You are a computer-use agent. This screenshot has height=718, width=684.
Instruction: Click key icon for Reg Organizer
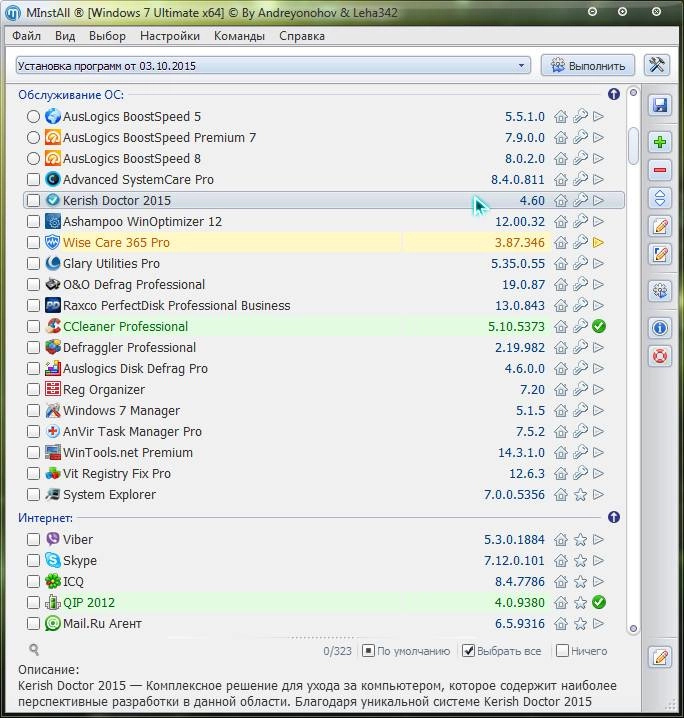(581, 389)
